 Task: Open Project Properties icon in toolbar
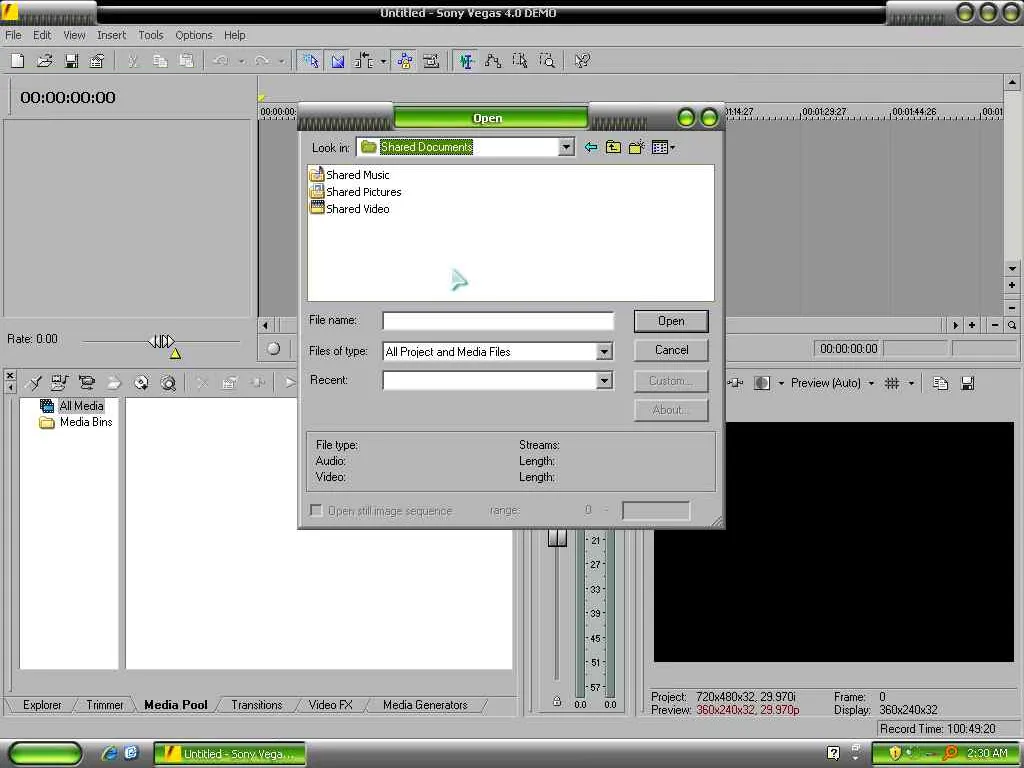(x=97, y=61)
